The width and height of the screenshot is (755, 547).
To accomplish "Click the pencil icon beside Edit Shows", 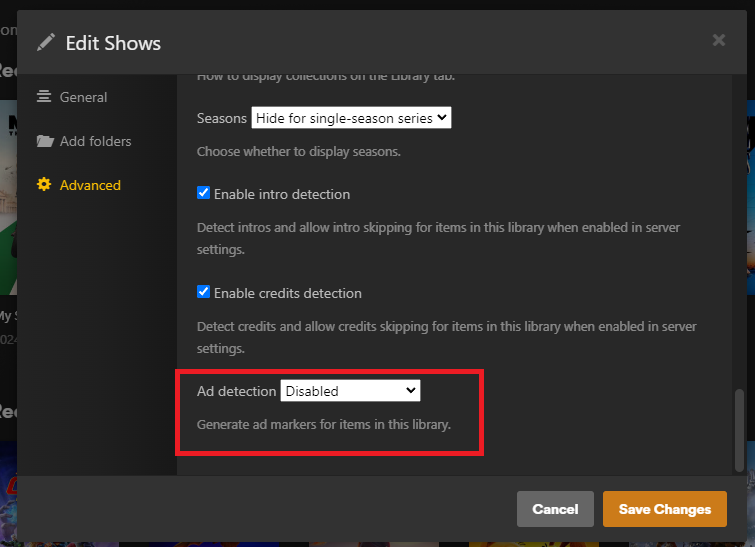I will [x=46, y=42].
